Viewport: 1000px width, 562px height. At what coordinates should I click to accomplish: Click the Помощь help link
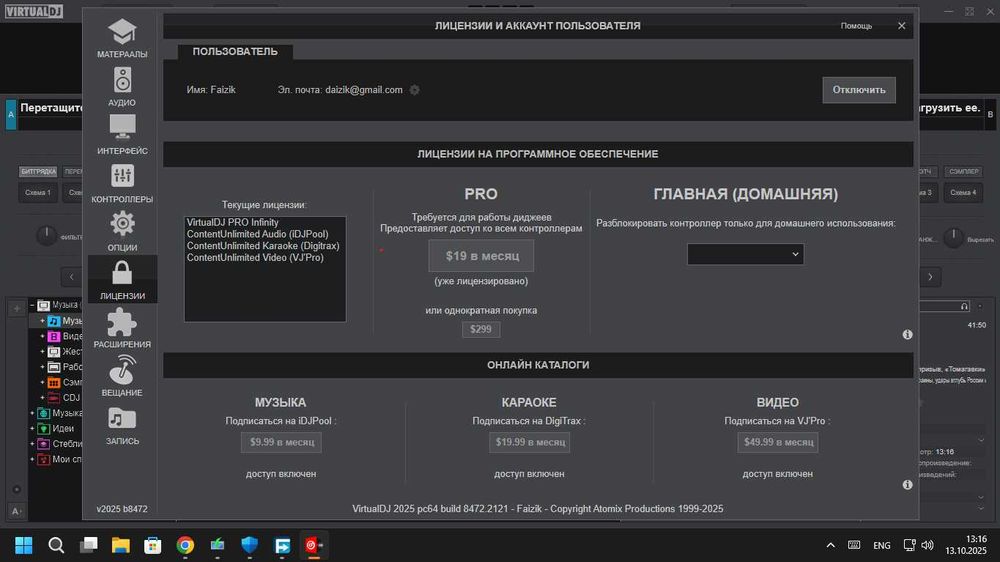pyautogui.click(x=856, y=26)
